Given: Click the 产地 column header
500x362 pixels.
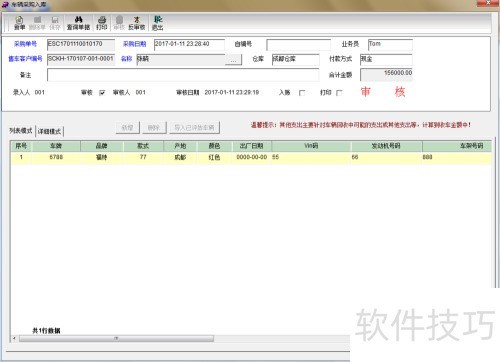Looking at the screenshot, I should pos(180,146).
